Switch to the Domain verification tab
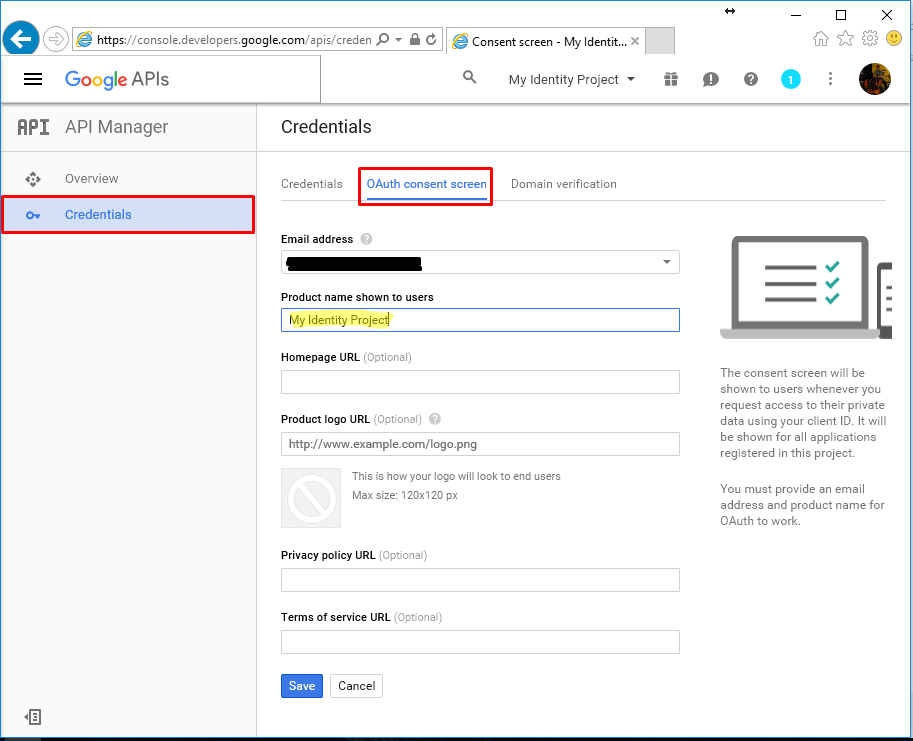The height and width of the screenshot is (741, 913). [564, 184]
